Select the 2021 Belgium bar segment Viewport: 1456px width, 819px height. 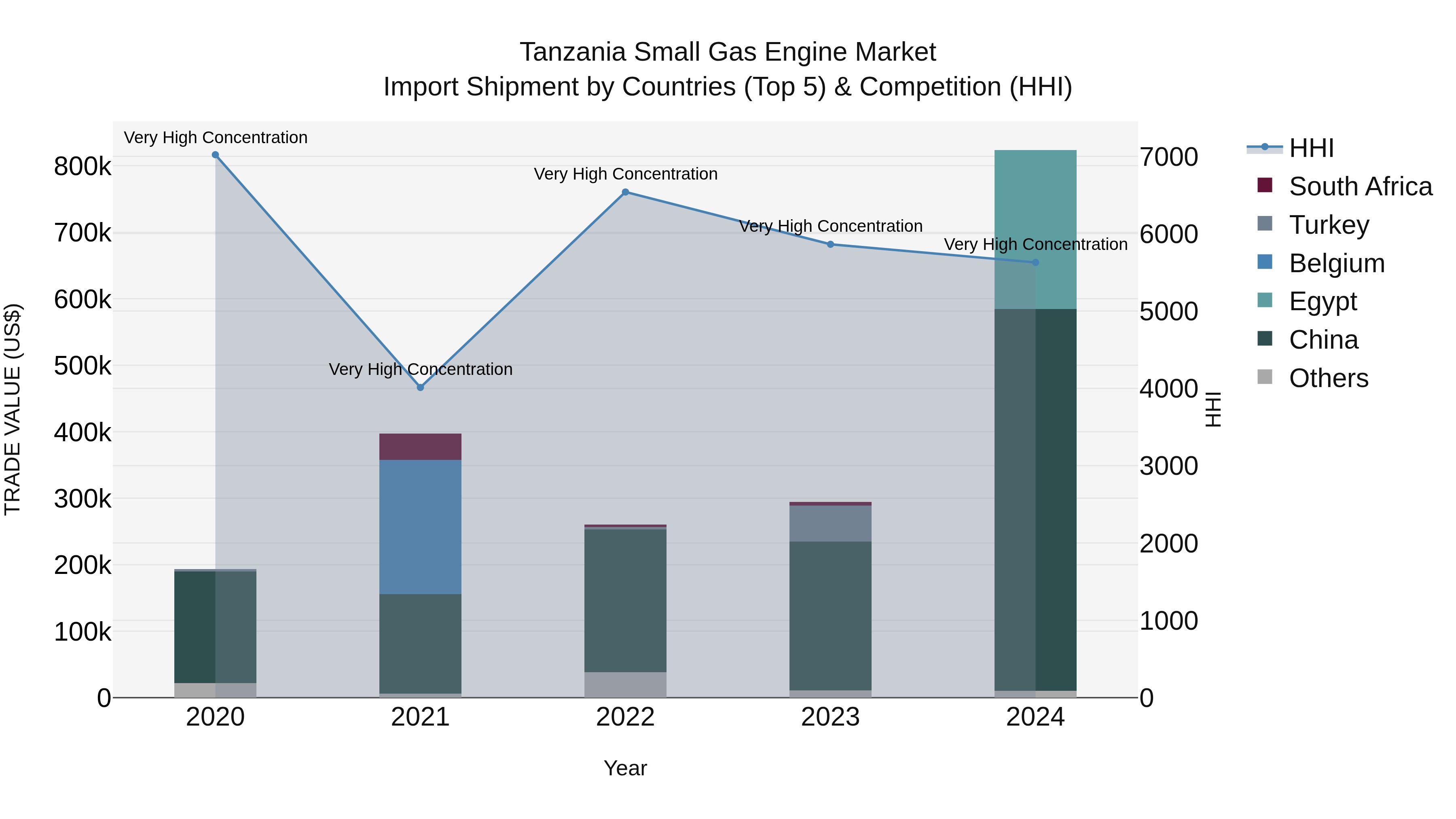420,527
